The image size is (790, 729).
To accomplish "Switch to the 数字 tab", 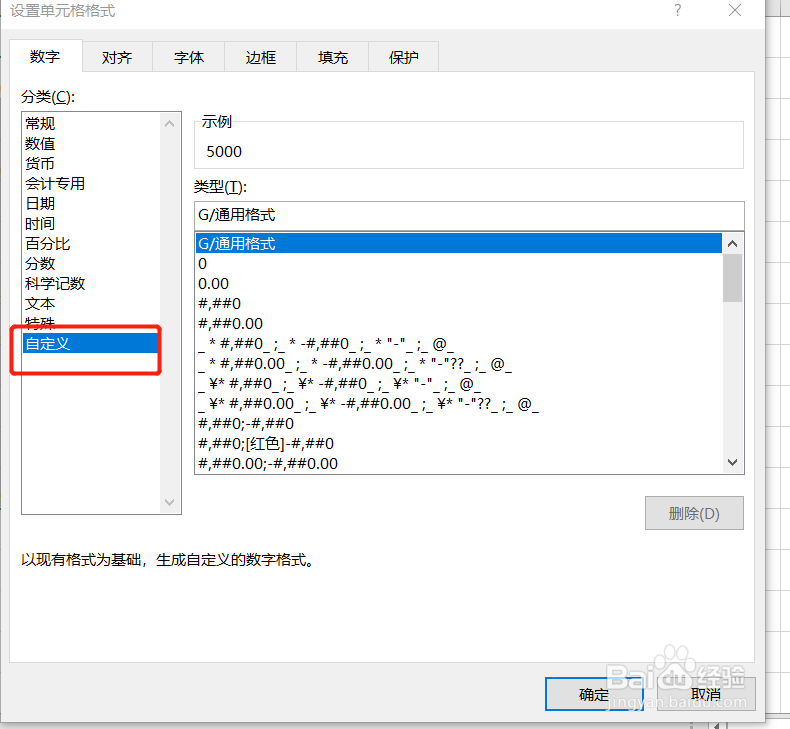I will [45, 56].
